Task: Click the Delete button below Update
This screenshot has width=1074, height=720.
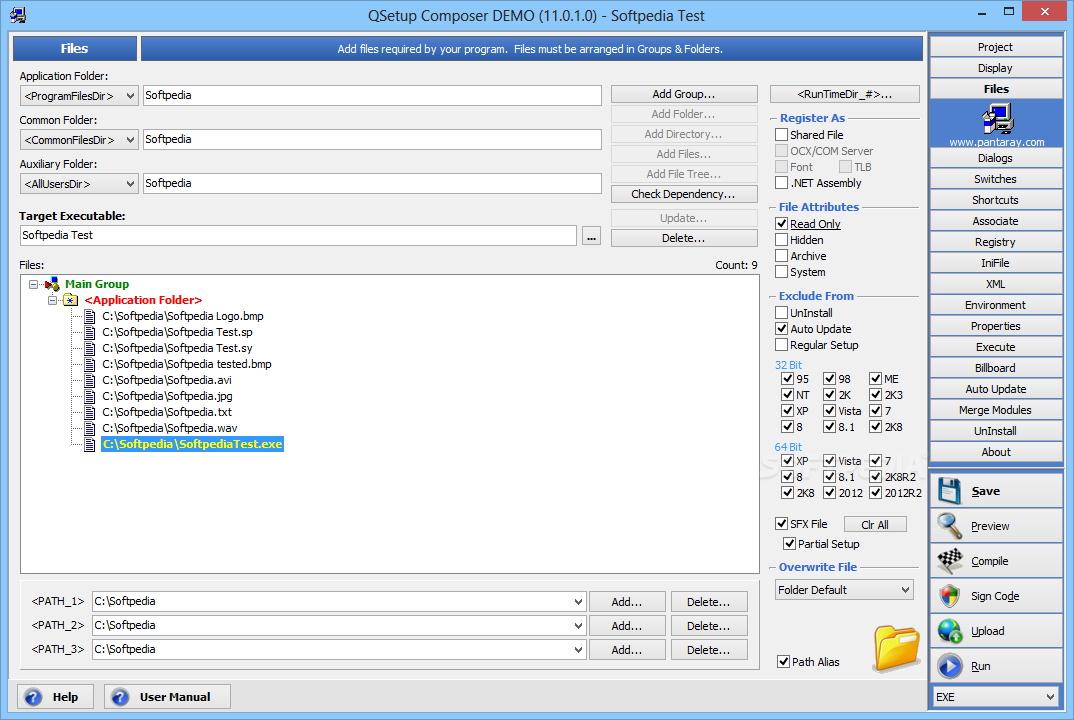Action: pos(684,238)
